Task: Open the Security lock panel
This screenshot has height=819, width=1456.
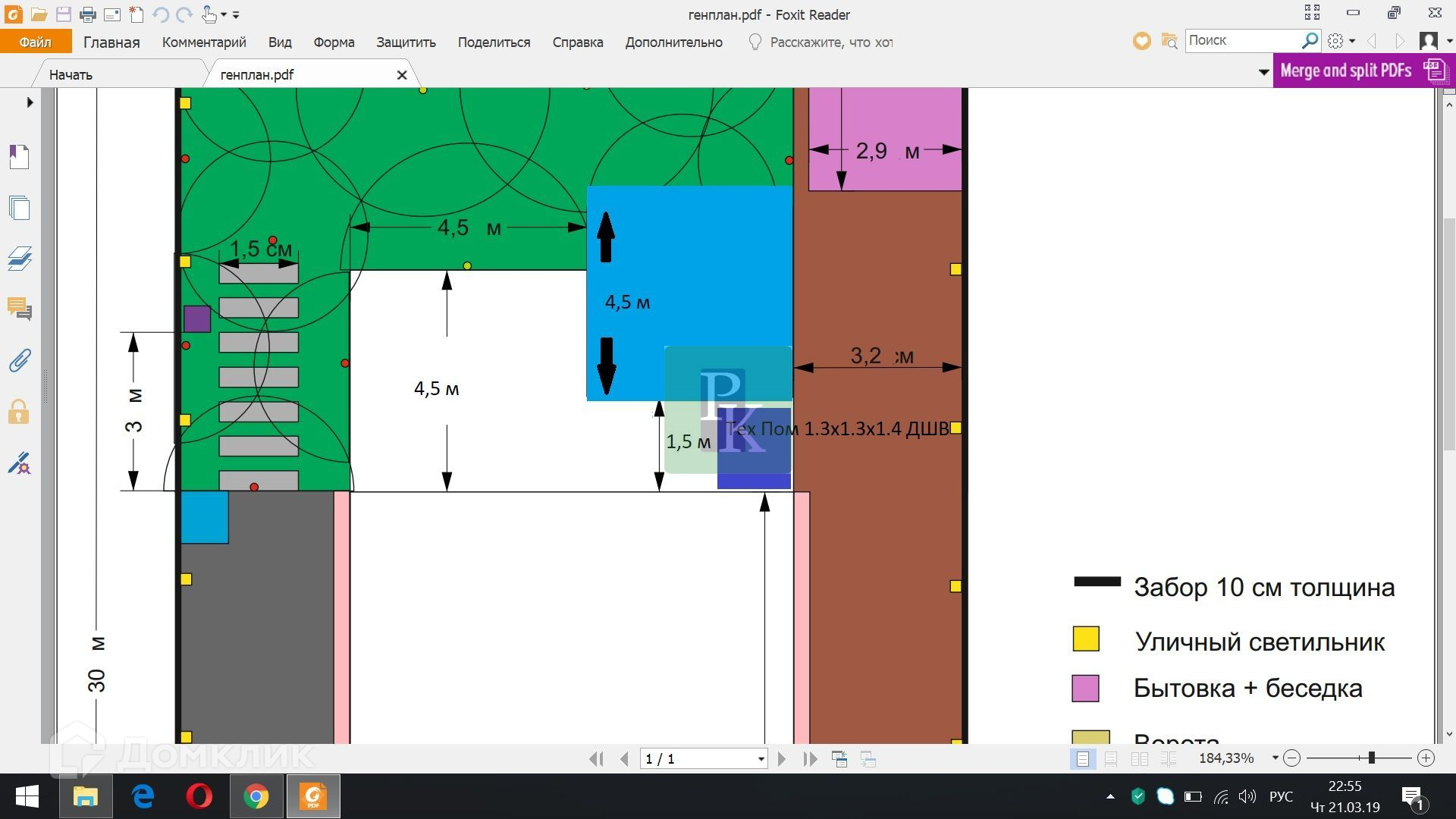Action: tap(19, 413)
